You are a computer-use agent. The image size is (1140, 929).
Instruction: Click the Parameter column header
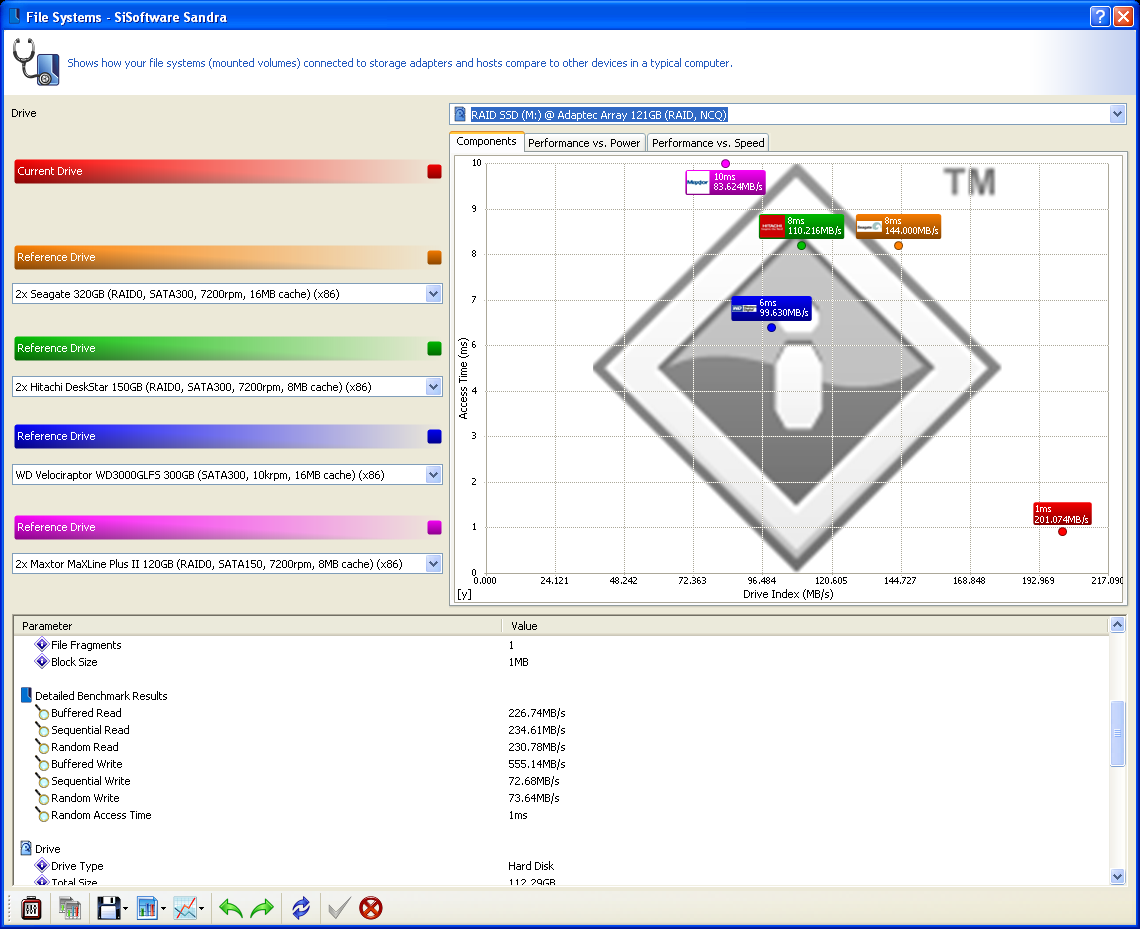[x=259, y=626]
